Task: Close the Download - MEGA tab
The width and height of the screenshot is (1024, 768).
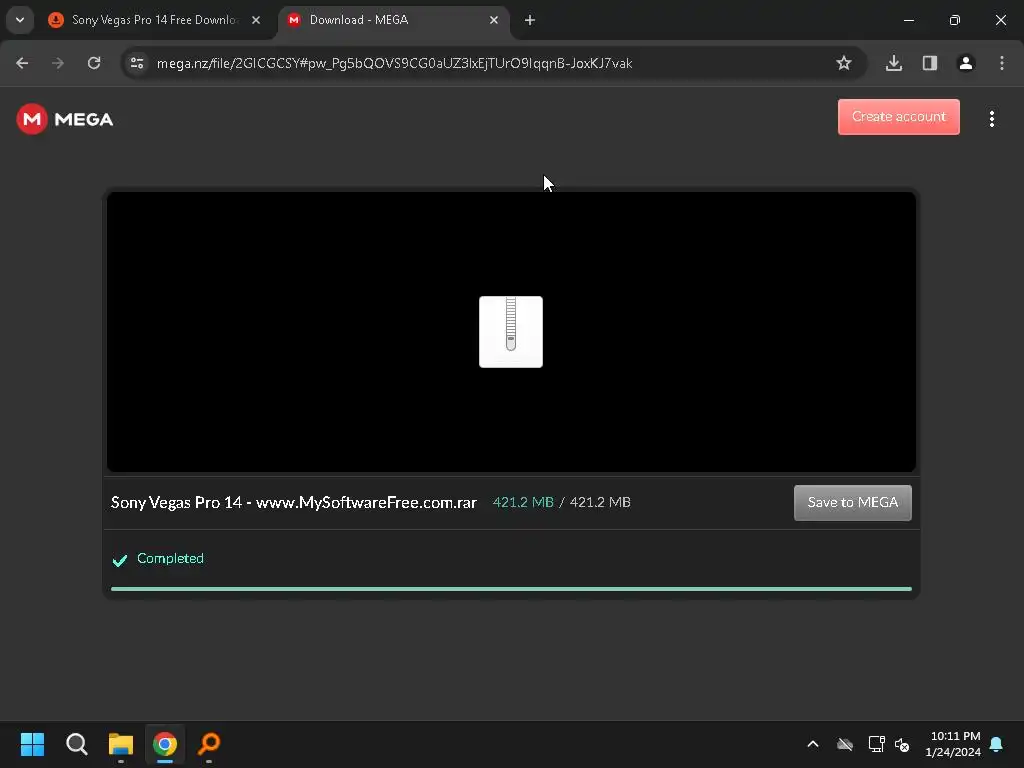Action: (x=494, y=20)
